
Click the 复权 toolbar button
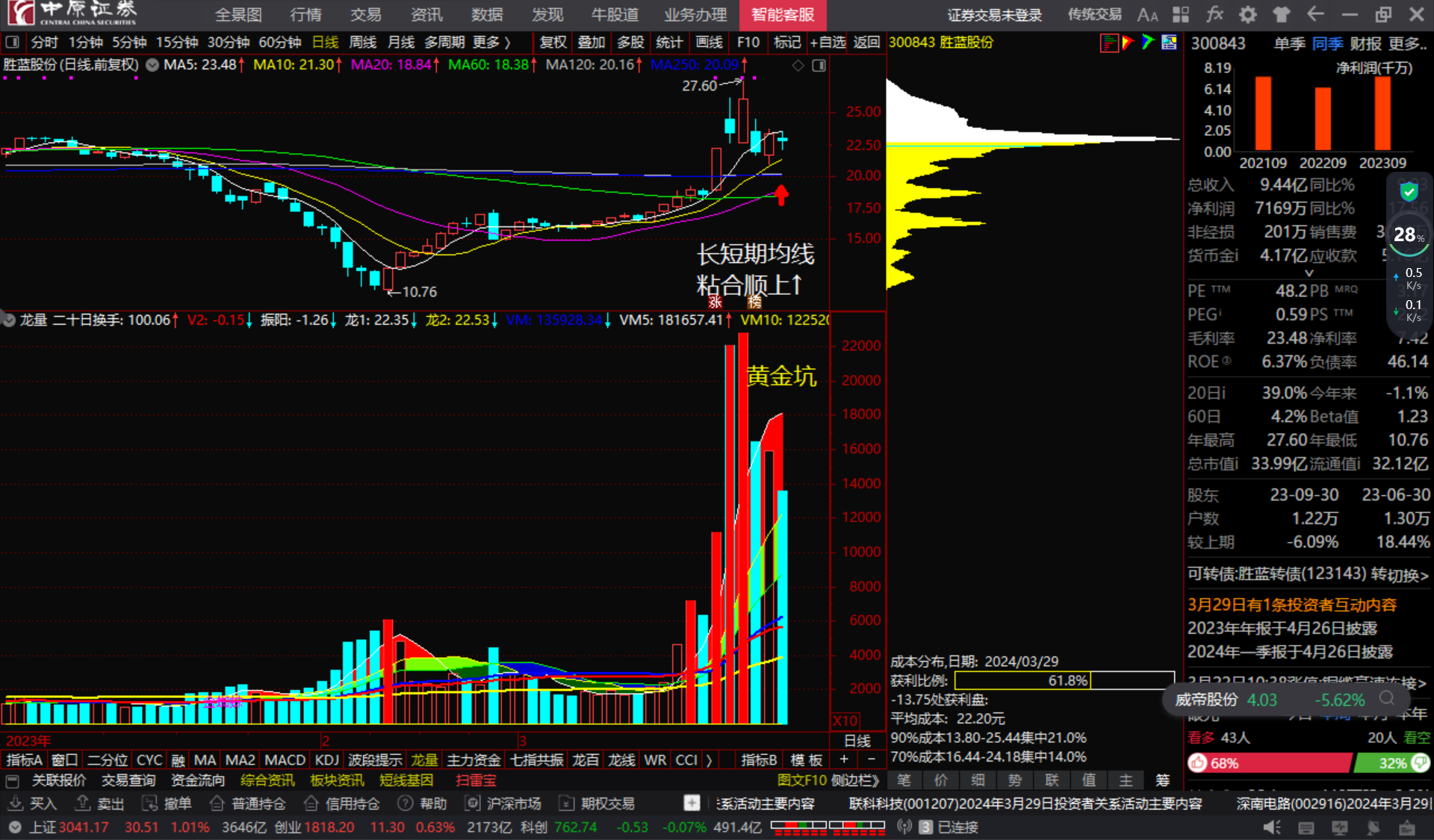pos(553,43)
